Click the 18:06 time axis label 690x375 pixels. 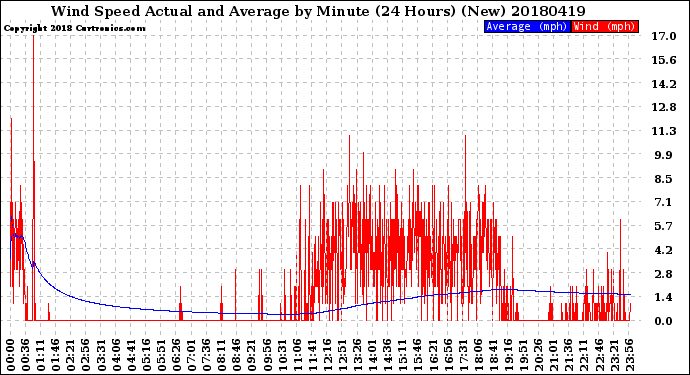pos(477,355)
